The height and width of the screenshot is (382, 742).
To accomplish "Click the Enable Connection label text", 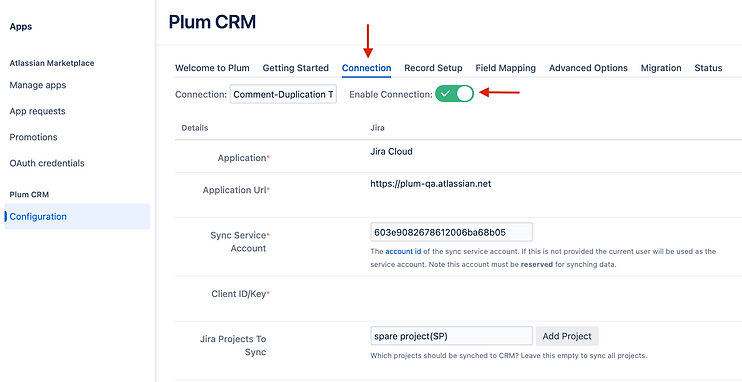I will (x=391, y=94).
